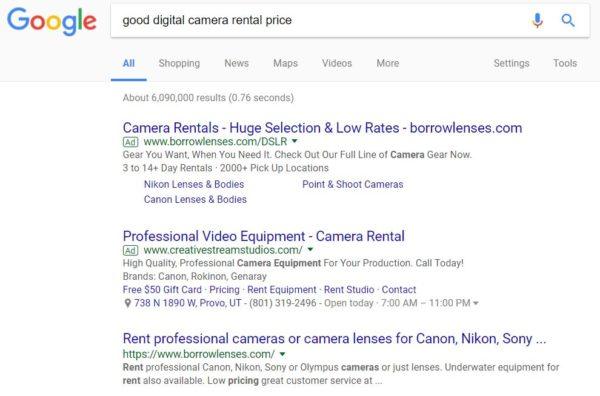Open Rent professional cameras or camera lenses result
The image size is (600, 396).
334,339
